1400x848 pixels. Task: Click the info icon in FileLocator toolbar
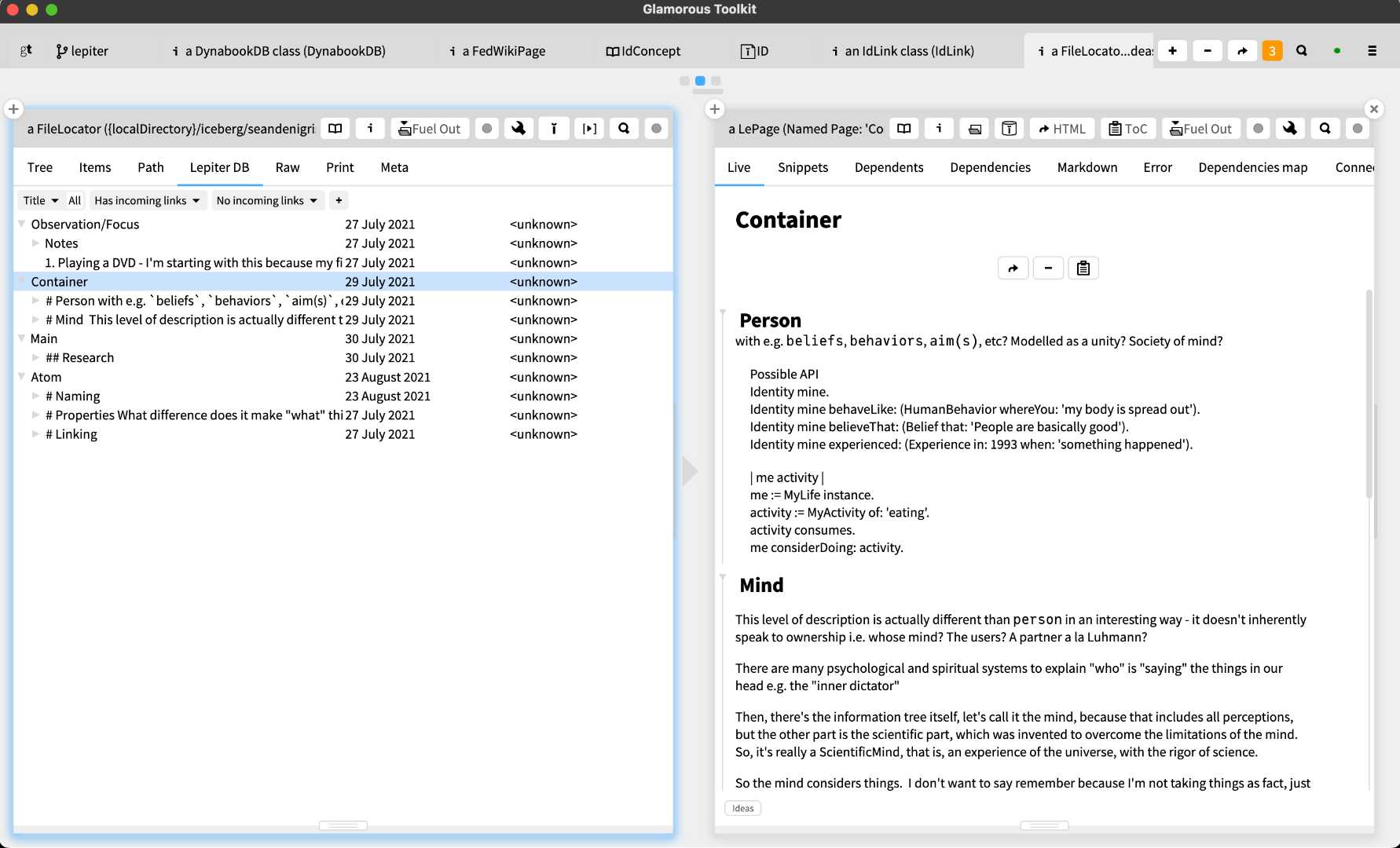(370, 129)
